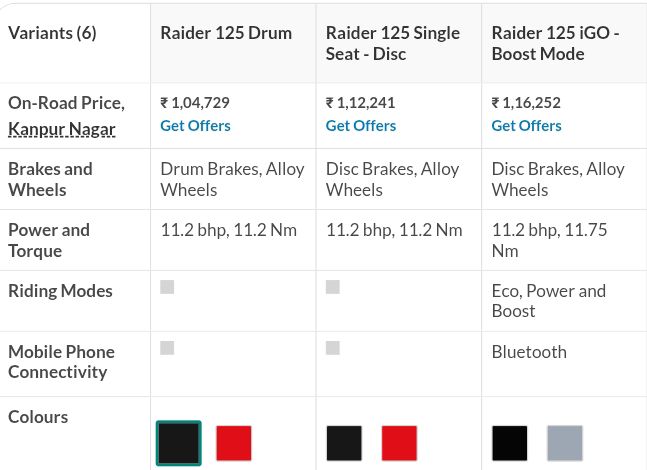Choose black swatch under Single Seat - Disc
This screenshot has height=470, width=647.
(344, 443)
